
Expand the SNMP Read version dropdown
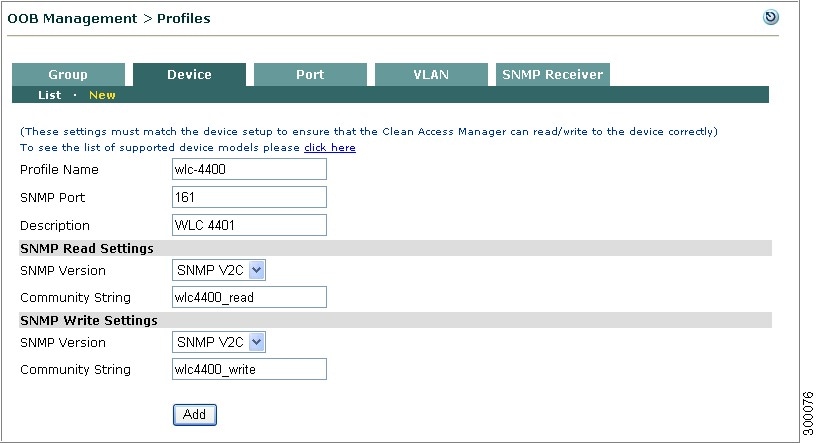point(219,270)
